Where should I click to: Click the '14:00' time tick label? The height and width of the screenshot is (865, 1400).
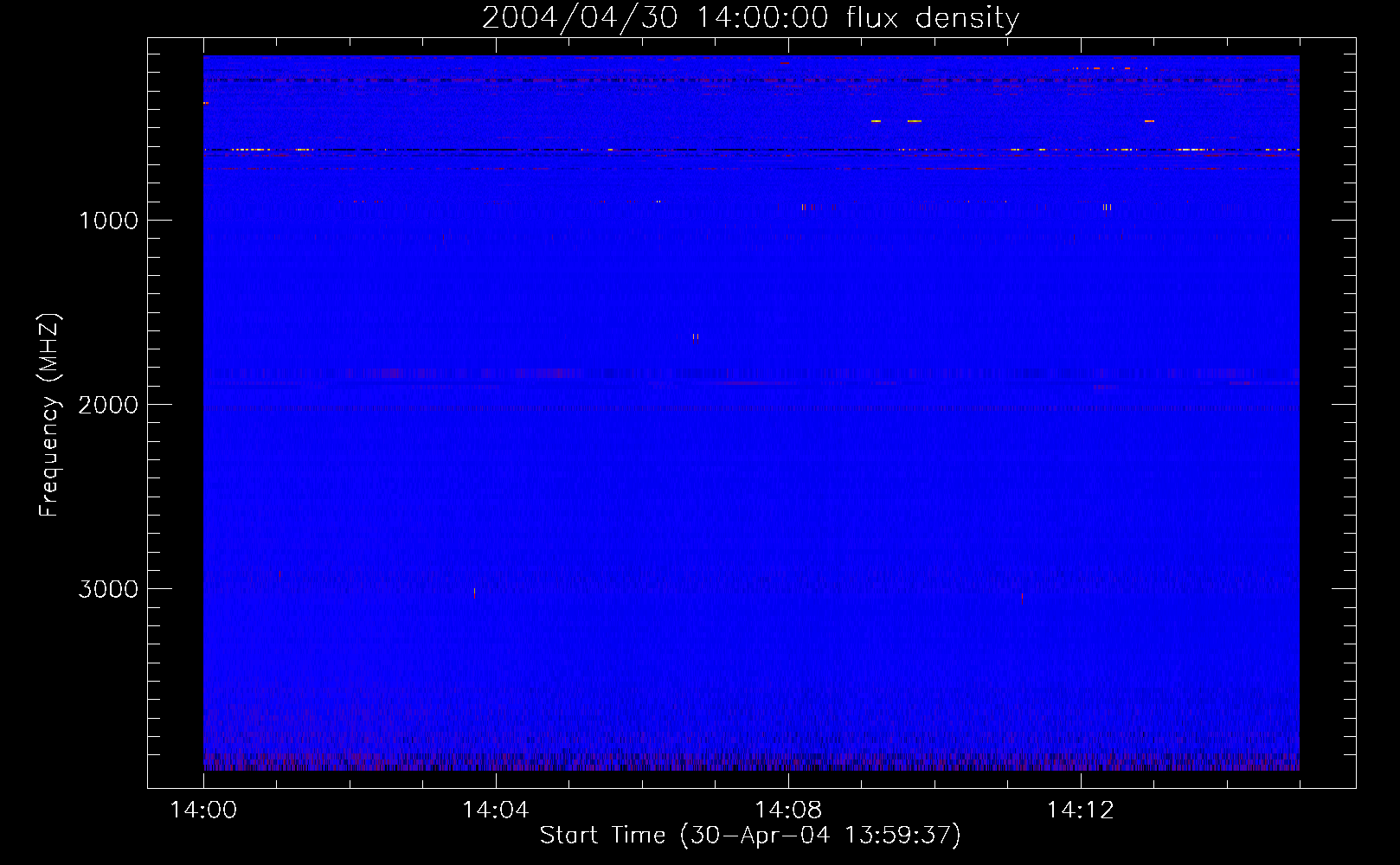click(203, 811)
